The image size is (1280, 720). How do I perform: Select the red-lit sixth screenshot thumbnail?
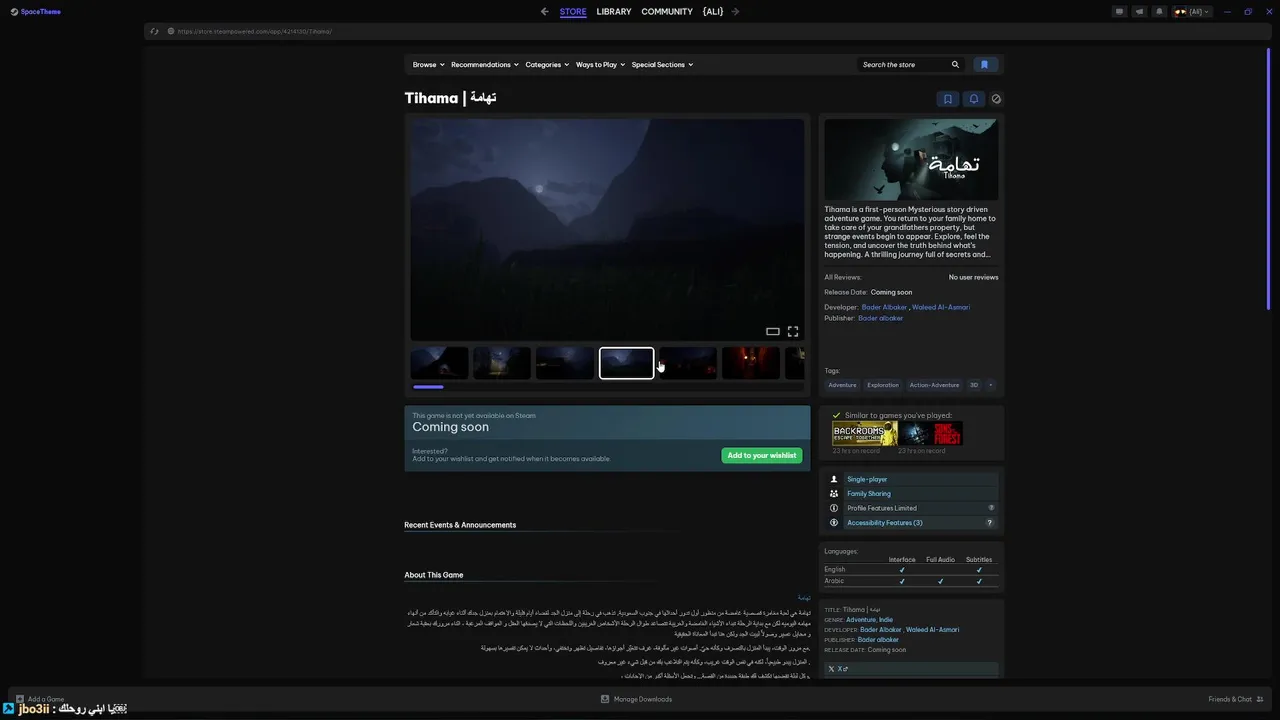pyautogui.click(x=751, y=363)
